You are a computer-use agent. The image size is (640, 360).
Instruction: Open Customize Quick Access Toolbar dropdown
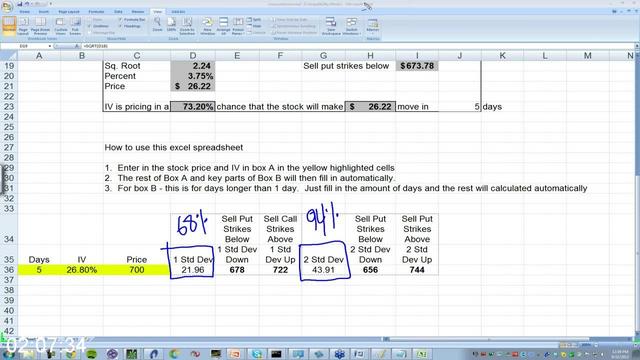pos(50,4)
